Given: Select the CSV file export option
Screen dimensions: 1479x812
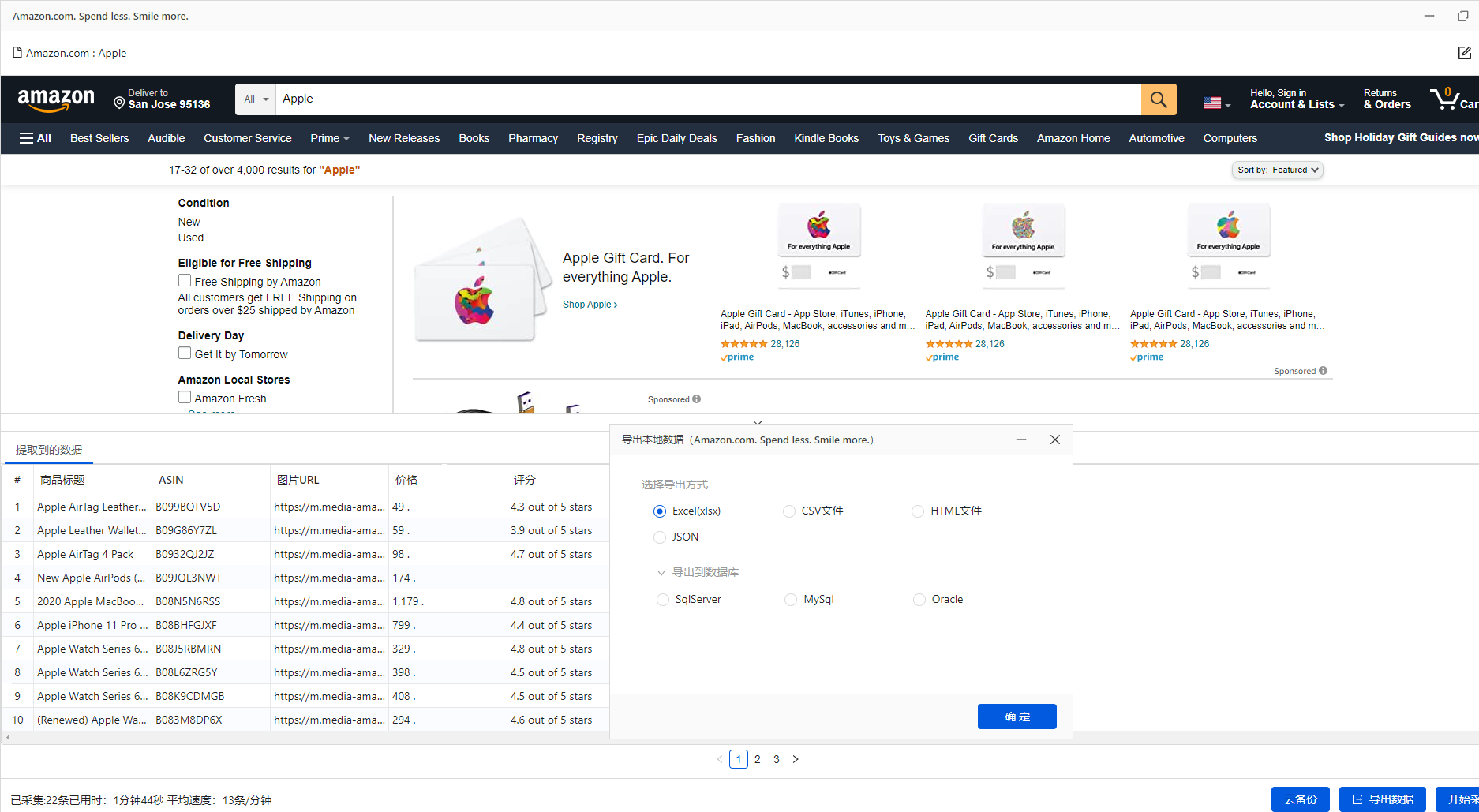Looking at the screenshot, I should click(789, 511).
